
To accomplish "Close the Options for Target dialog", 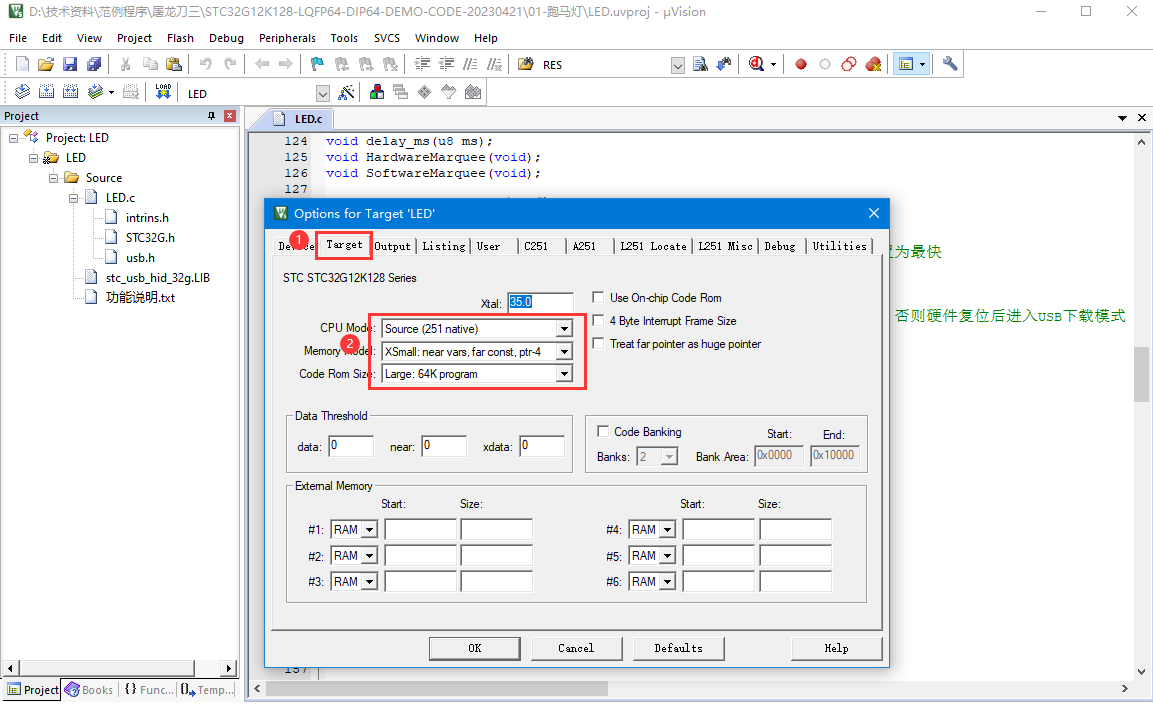I will click(x=874, y=213).
